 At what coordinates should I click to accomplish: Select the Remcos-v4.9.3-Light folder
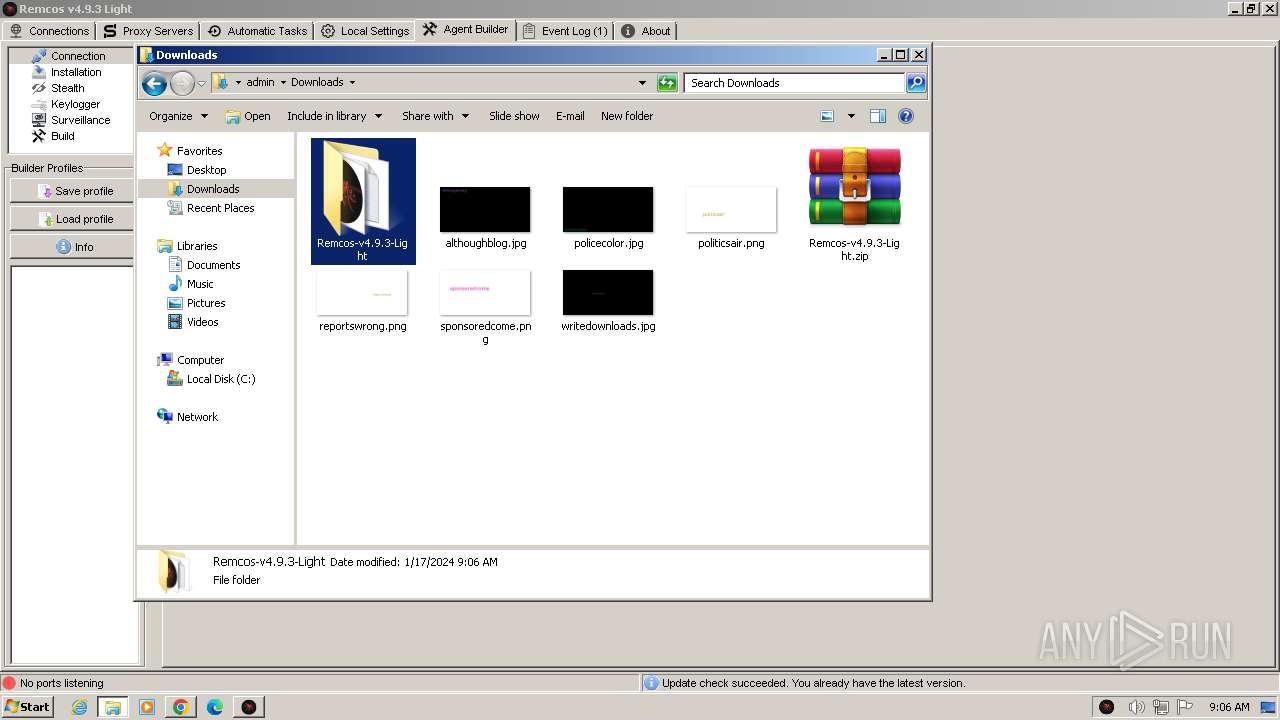[362, 201]
